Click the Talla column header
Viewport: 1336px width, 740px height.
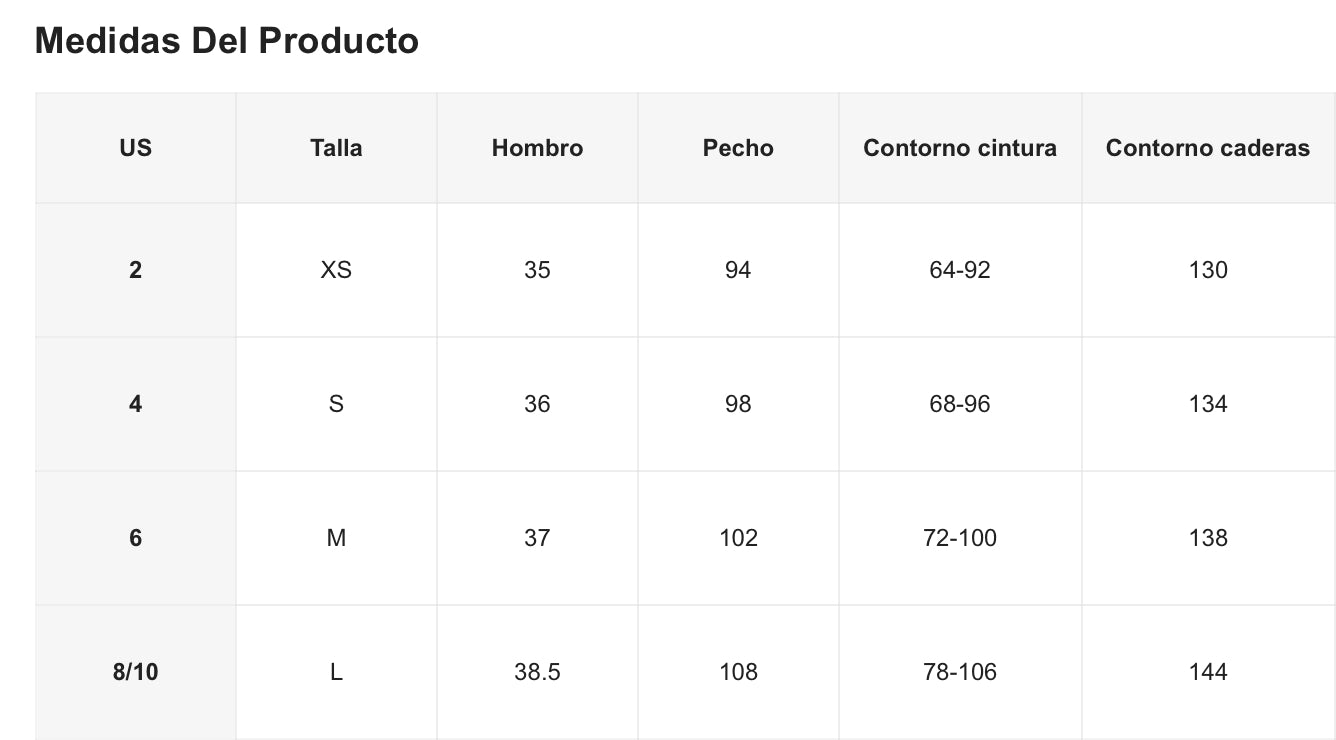(x=336, y=148)
